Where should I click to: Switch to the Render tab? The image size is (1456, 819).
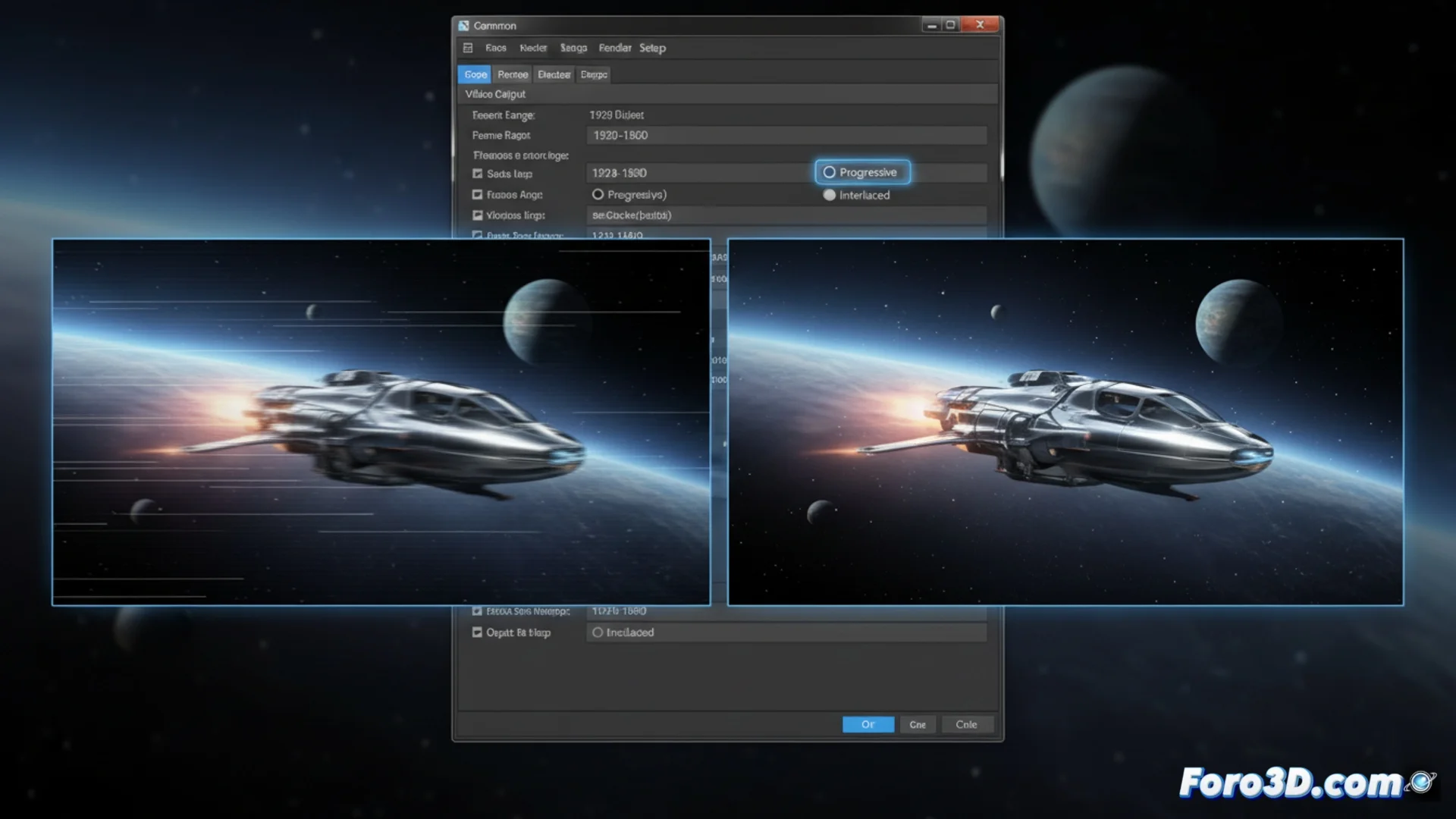512,74
